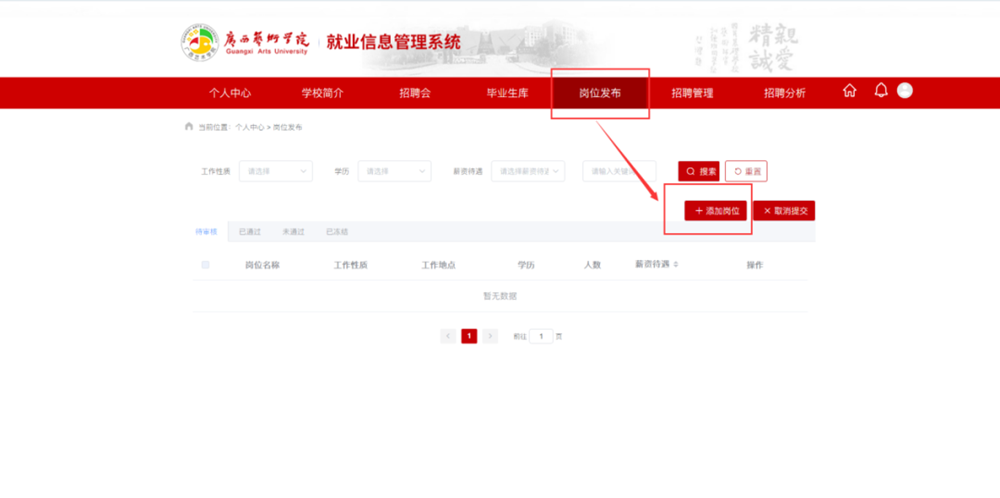The width and height of the screenshot is (1000, 498).
Task: Go to the home page icon
Action: point(849,91)
